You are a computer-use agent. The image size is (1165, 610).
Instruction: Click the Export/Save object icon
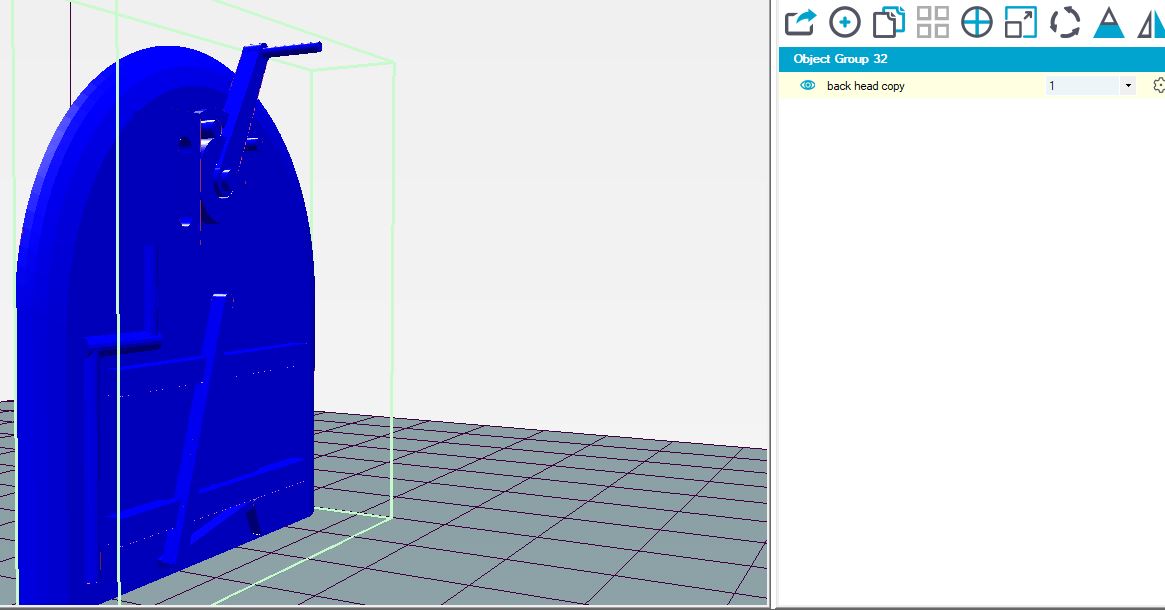pos(800,22)
